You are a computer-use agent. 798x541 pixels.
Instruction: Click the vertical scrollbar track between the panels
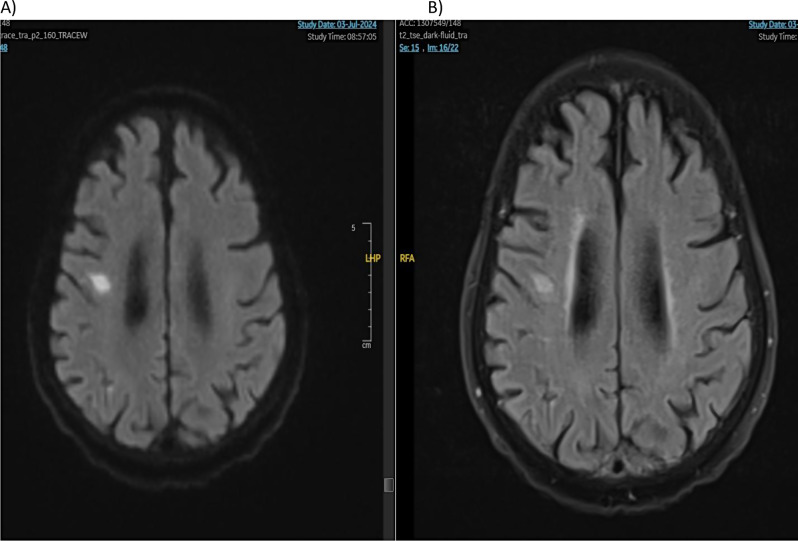point(388,280)
